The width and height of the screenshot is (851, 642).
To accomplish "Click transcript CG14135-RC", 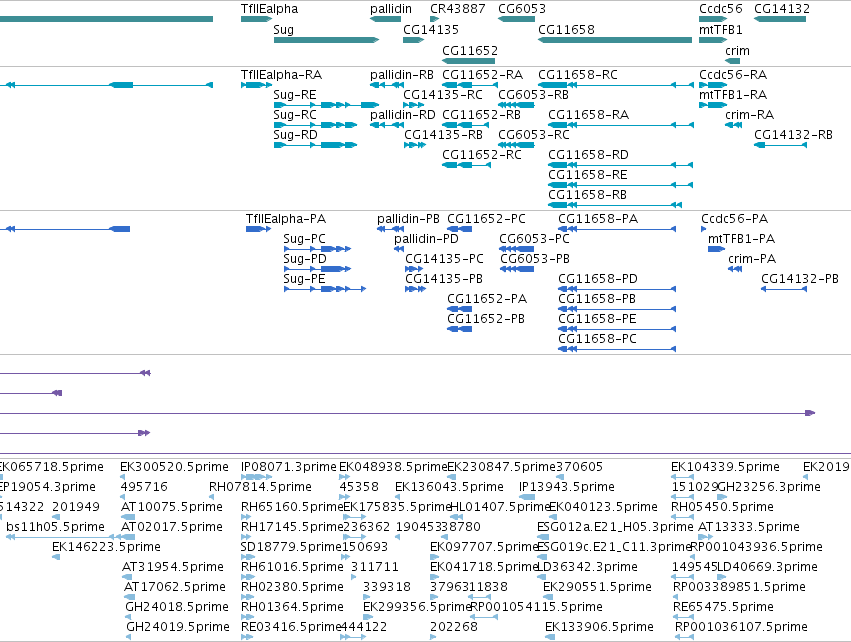I will point(443,94).
